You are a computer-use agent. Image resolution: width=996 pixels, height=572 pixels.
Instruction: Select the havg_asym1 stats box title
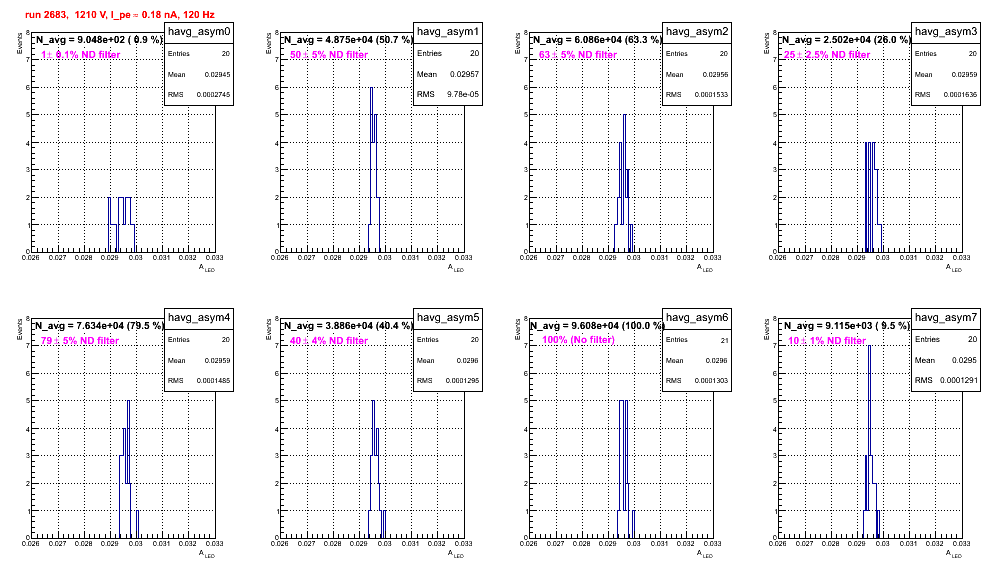pos(448,32)
